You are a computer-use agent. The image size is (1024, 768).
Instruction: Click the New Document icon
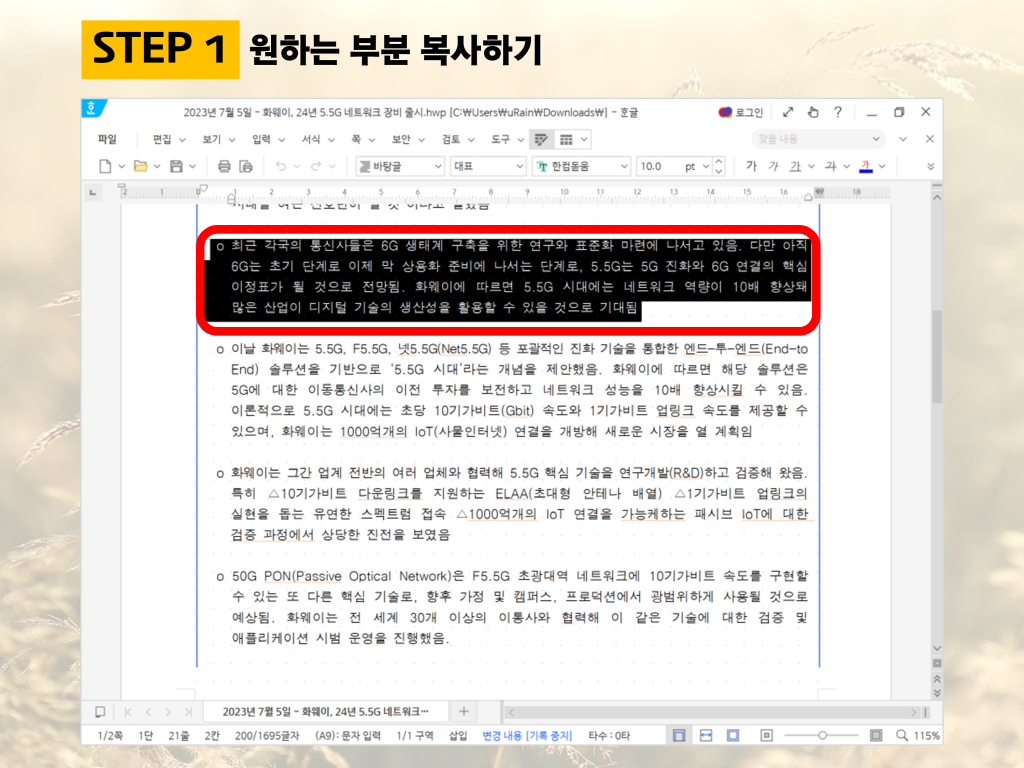coord(104,167)
